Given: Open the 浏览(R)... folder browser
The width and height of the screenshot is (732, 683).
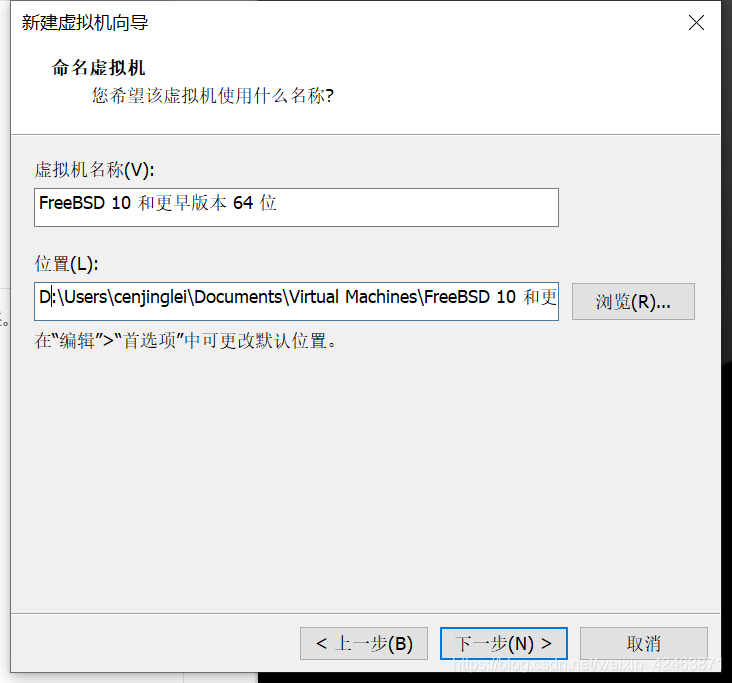Looking at the screenshot, I should click(633, 302).
